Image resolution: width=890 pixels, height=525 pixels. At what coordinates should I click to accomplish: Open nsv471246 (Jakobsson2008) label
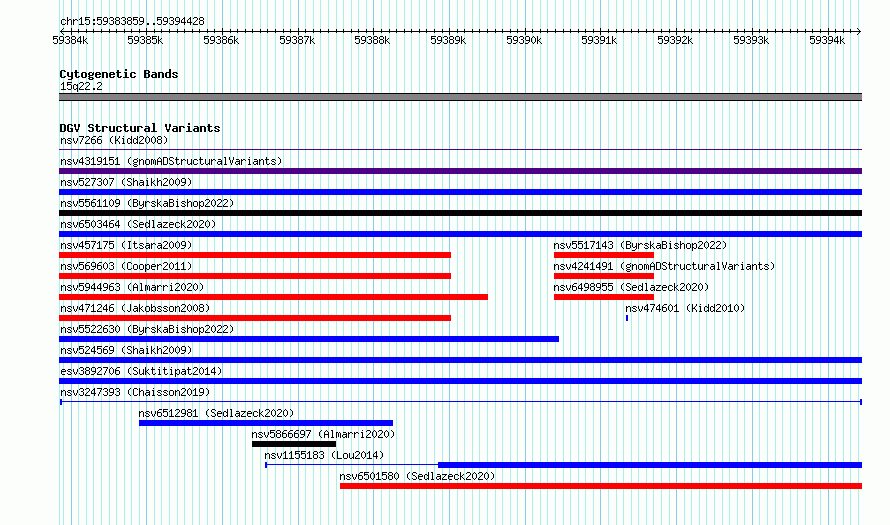pos(135,308)
